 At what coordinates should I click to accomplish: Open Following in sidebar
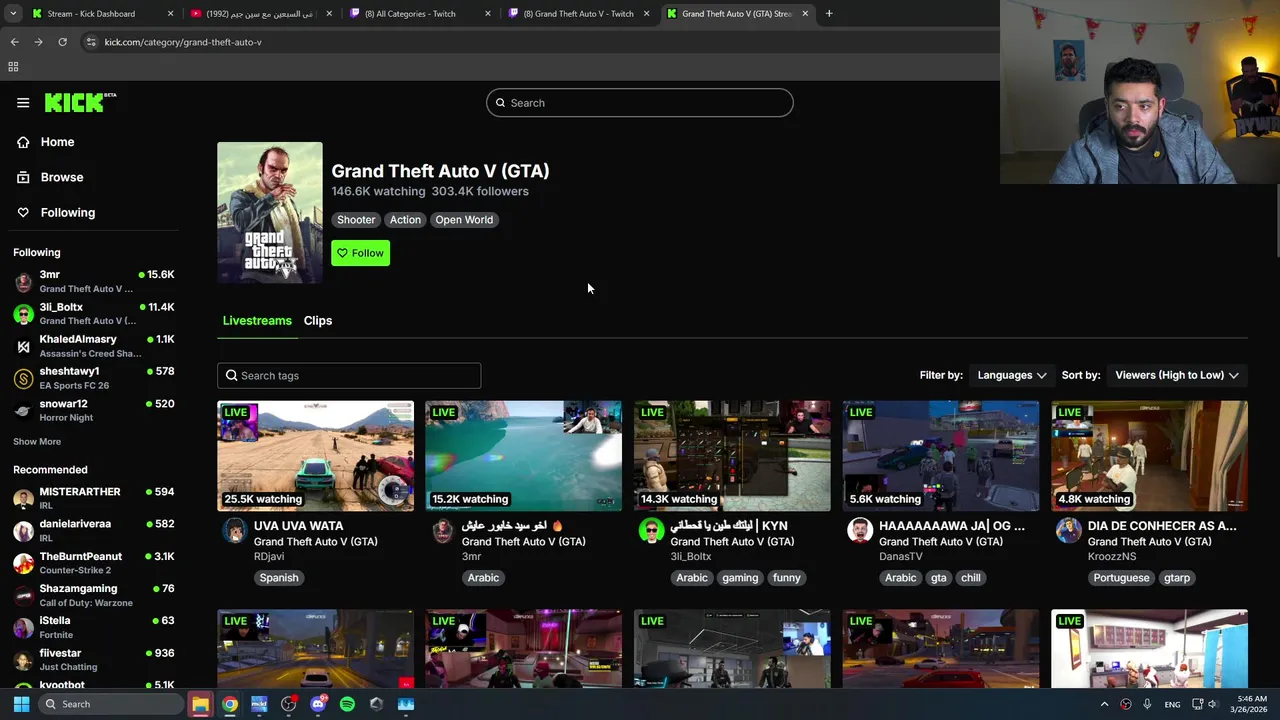point(67,212)
